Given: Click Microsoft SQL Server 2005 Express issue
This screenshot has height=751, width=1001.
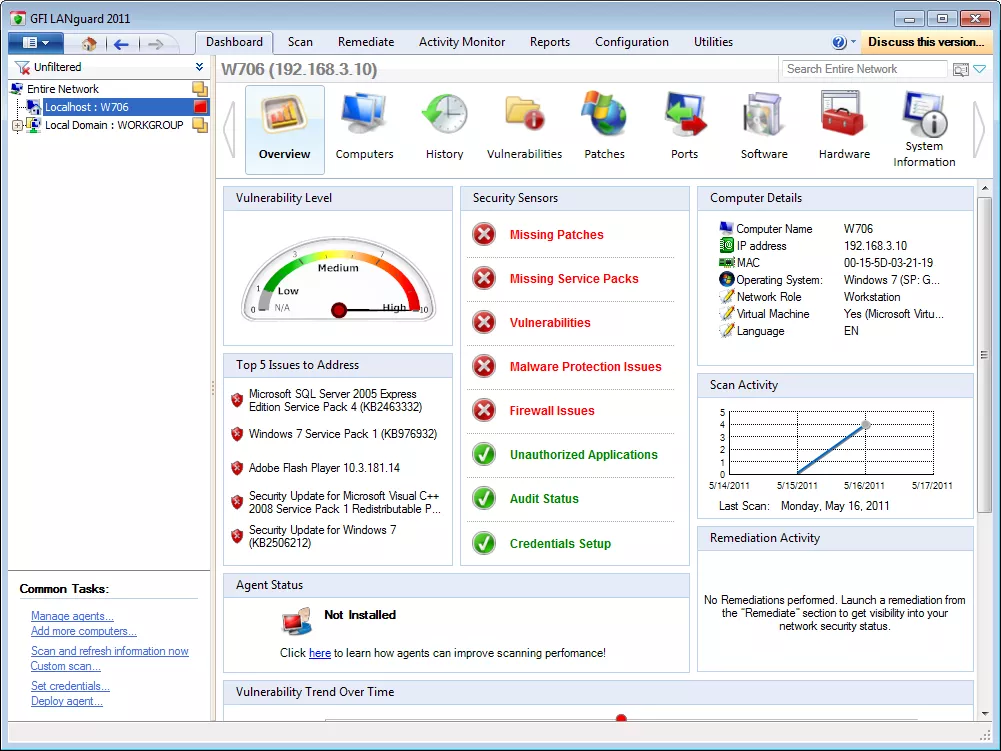Looking at the screenshot, I should [x=335, y=400].
